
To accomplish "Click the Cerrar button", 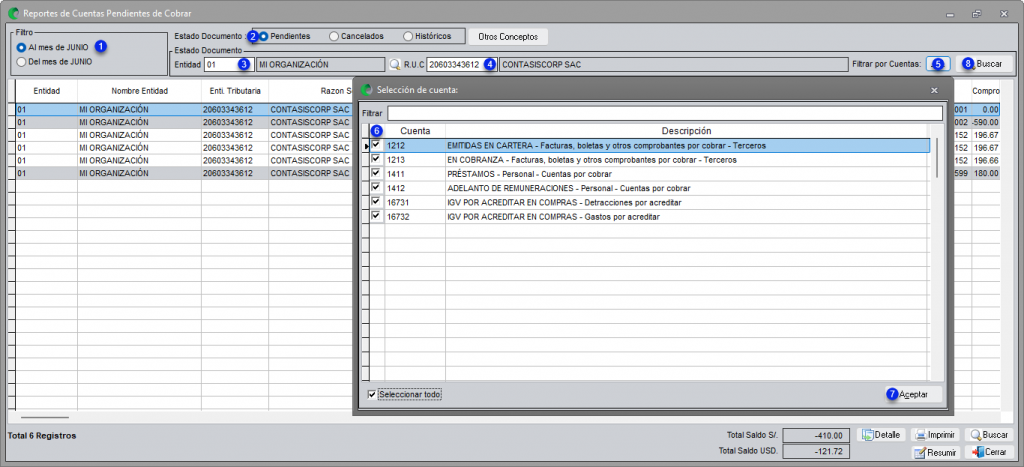I will click(989, 452).
